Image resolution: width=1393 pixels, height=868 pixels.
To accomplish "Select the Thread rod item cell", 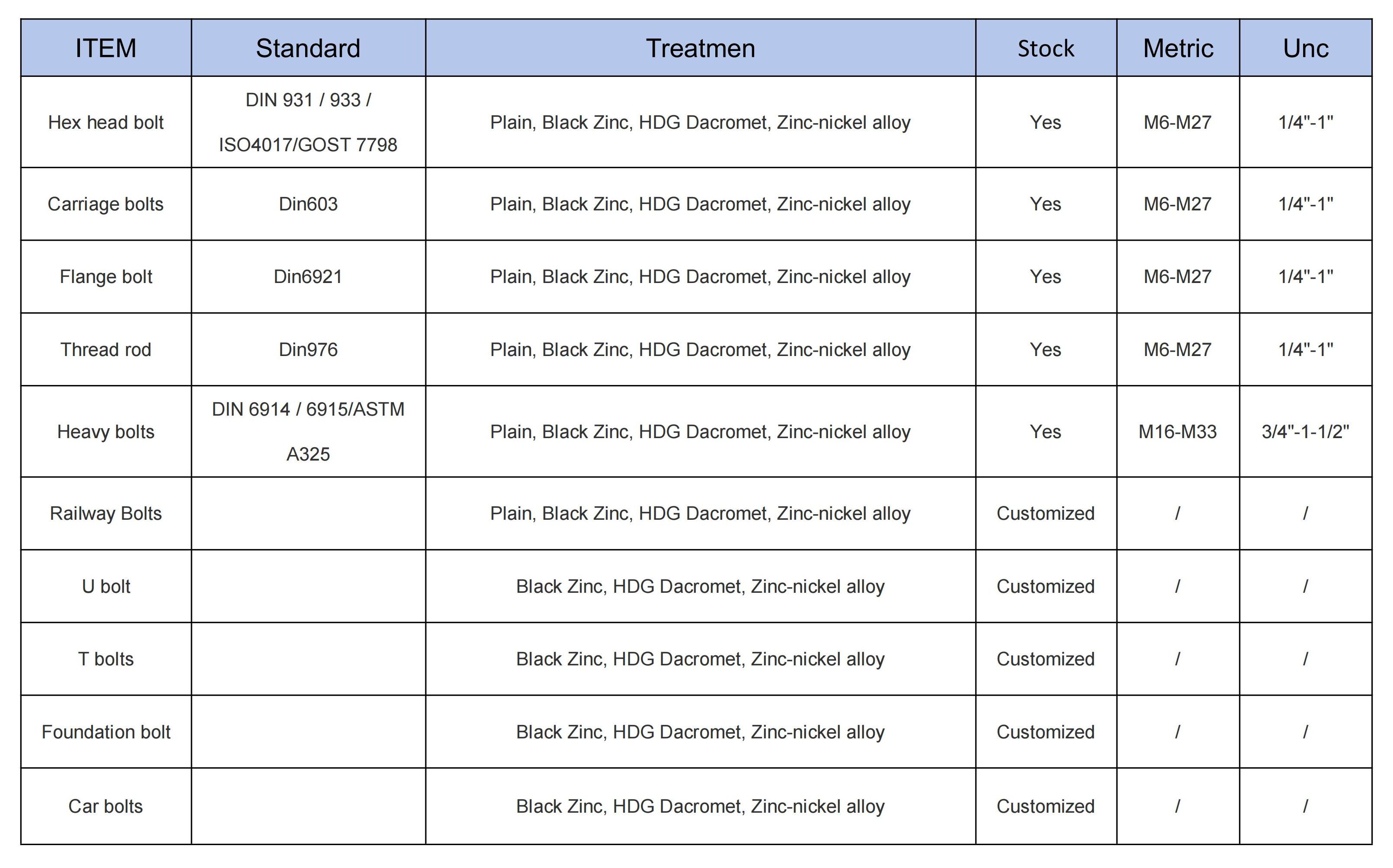I will pyautogui.click(x=105, y=349).
